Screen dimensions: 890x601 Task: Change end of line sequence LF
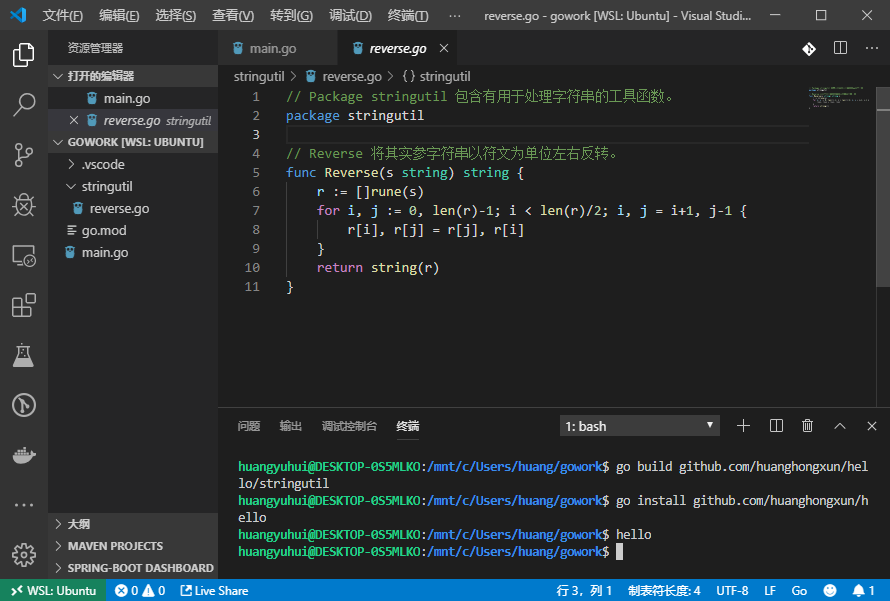pyautogui.click(x=770, y=591)
